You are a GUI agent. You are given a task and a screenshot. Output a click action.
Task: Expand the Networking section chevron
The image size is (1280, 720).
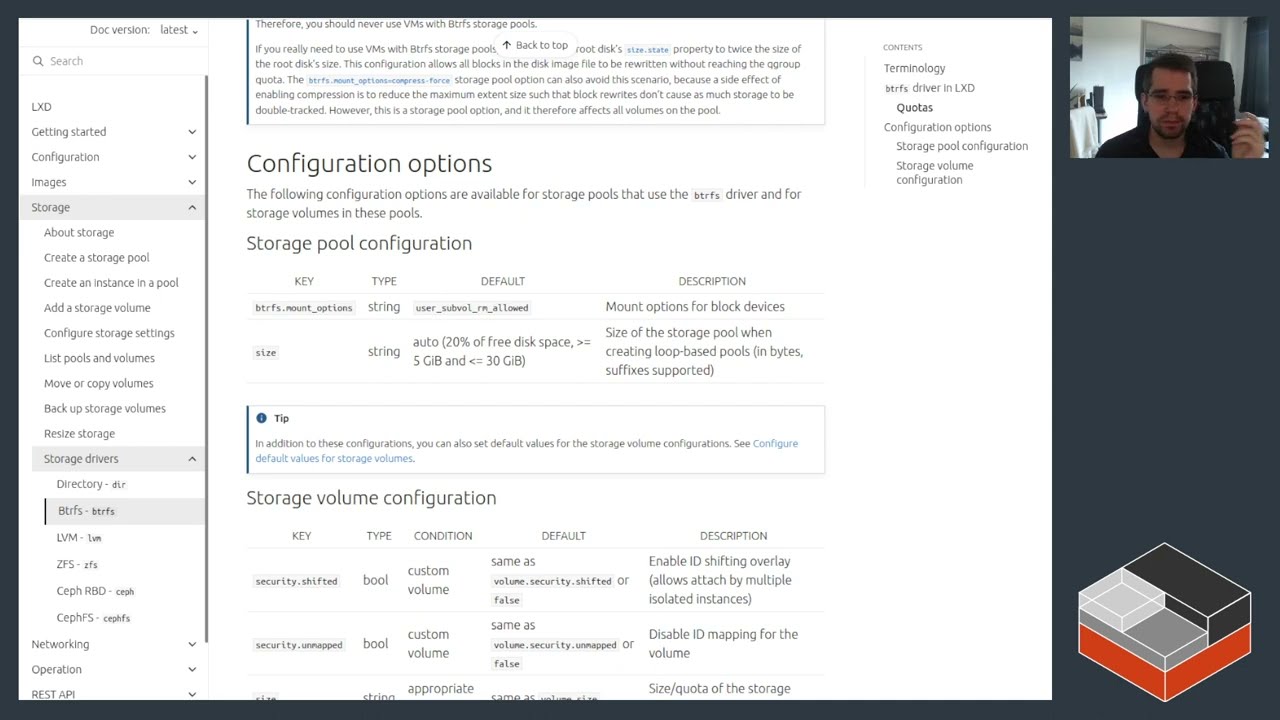(192, 644)
